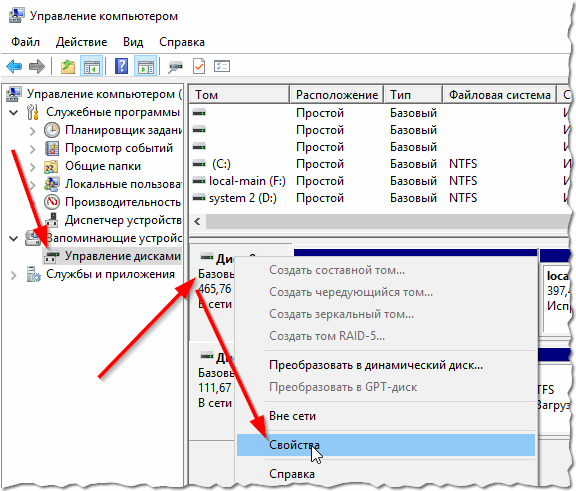Collapse the Запоминающие устройства tree node
This screenshot has height=491, width=576.
14,239
